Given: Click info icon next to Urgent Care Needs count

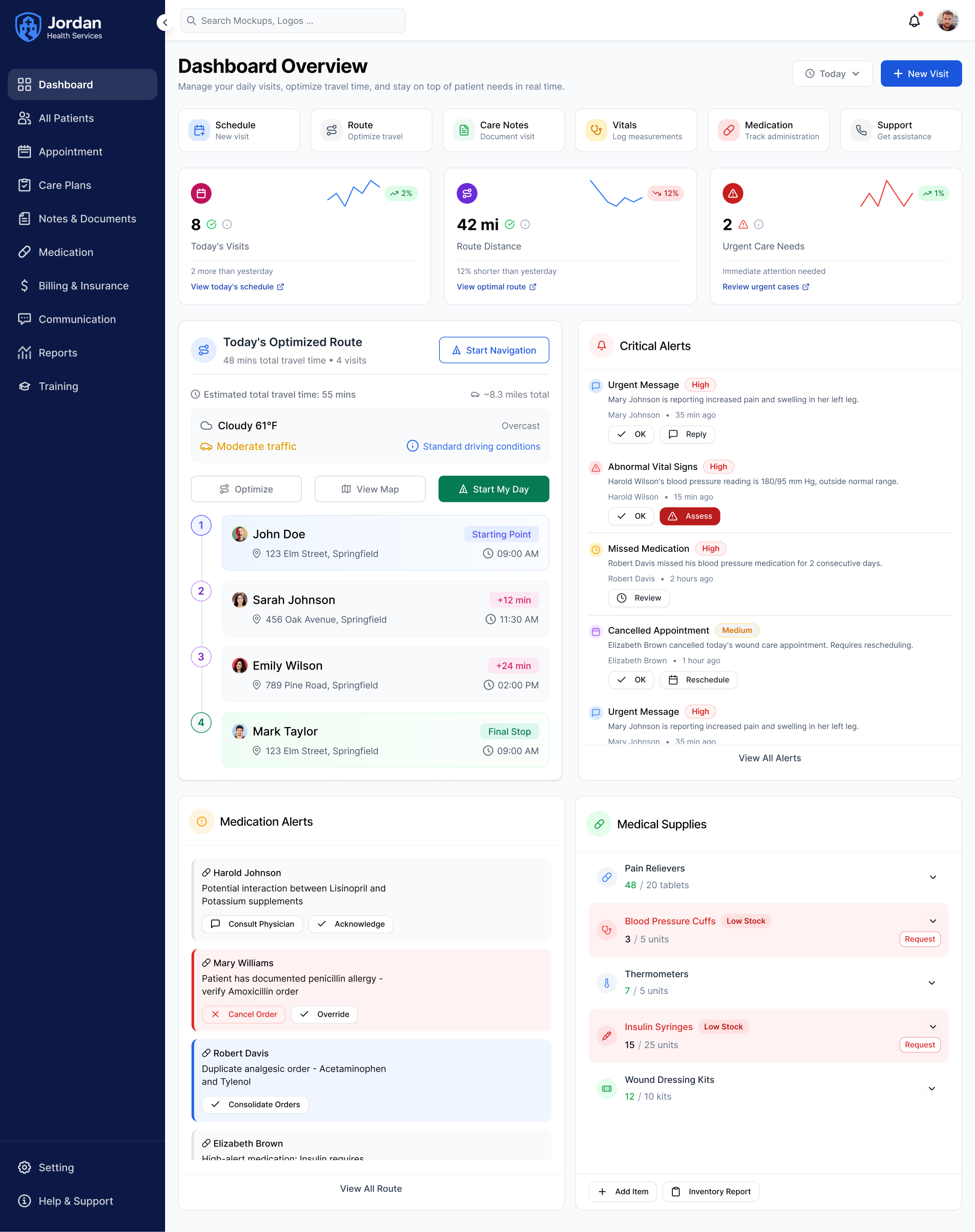Looking at the screenshot, I should [759, 225].
